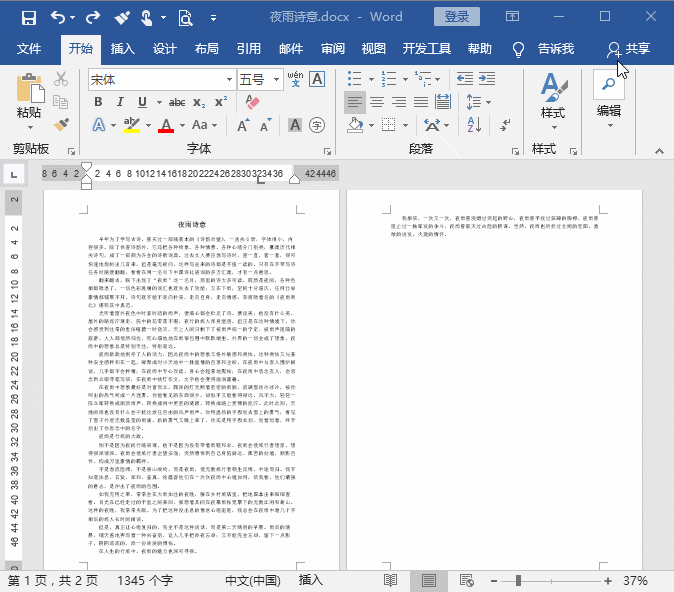Screen dimensions: 674x592
Task: Clear all formatting with the eraser icon
Action: [x=252, y=102]
